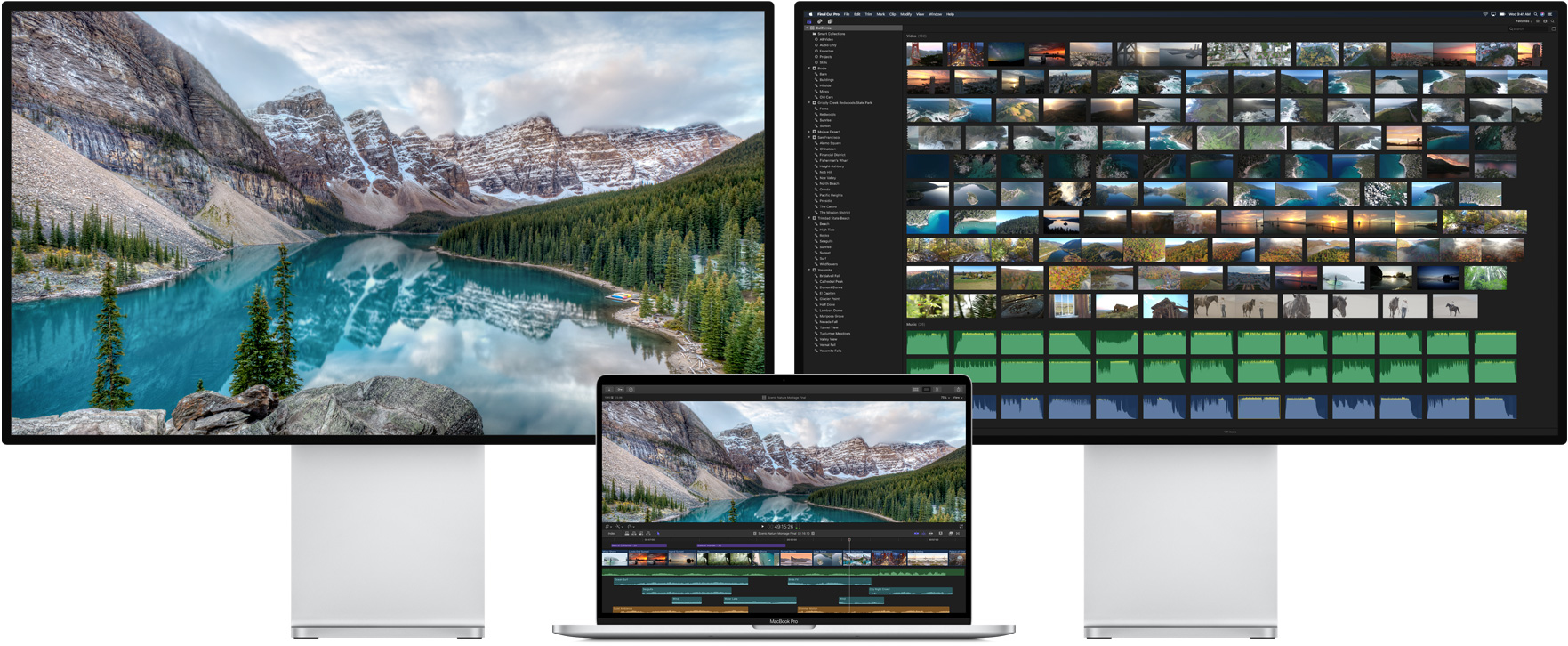Click the play button below the viewer
The width and height of the screenshot is (1568, 646).
coord(762,527)
